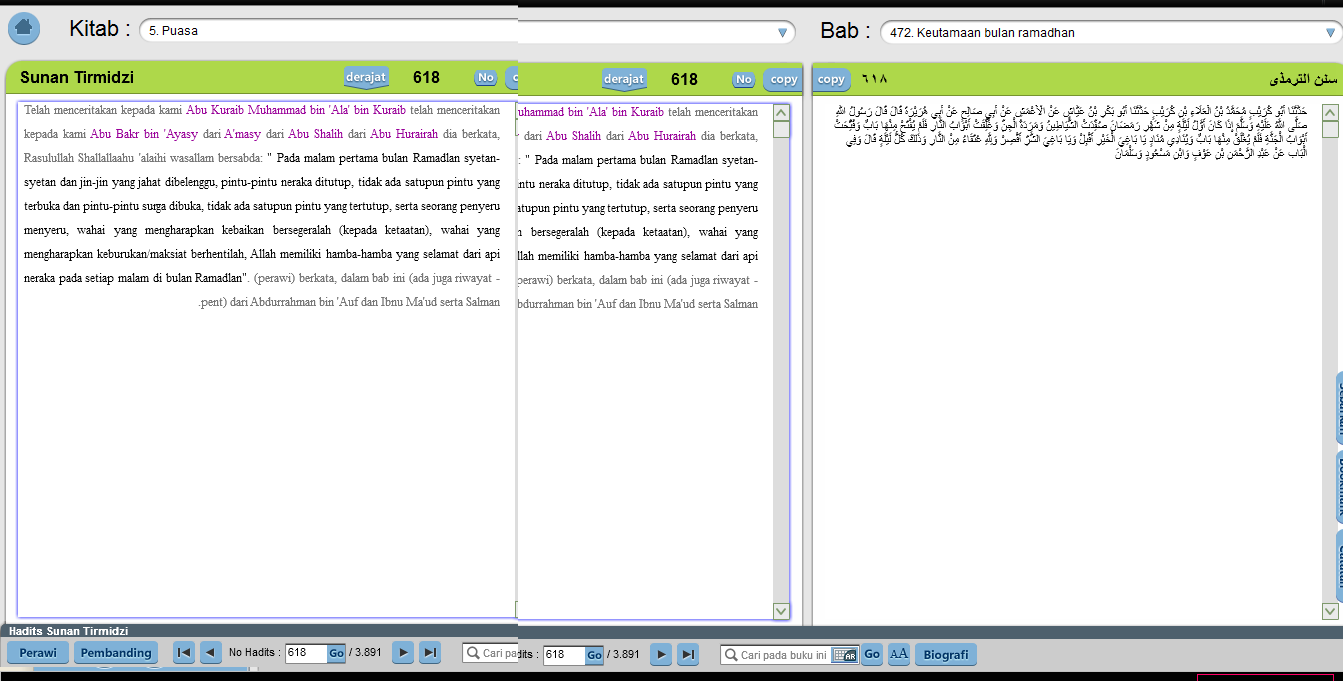The height and width of the screenshot is (681, 1343).
Task: Click the Arabic title 'سنن الترمذى'
Action: [1303, 79]
